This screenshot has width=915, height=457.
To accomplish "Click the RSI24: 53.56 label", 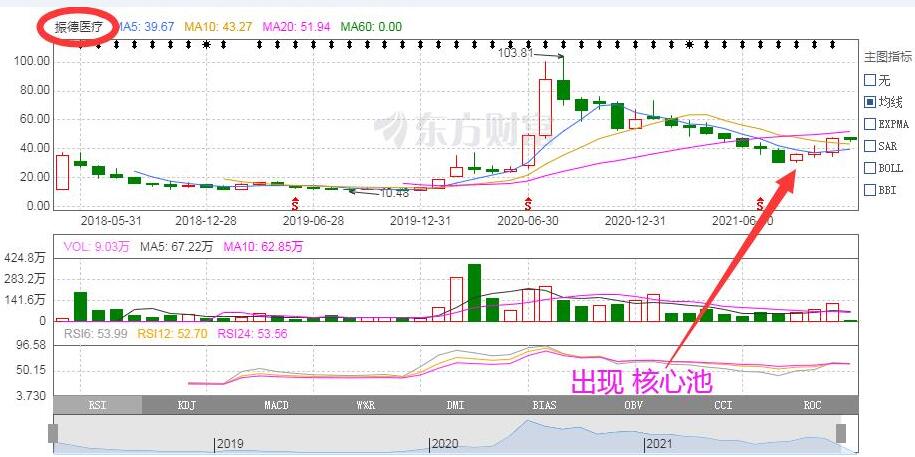I will [252, 334].
